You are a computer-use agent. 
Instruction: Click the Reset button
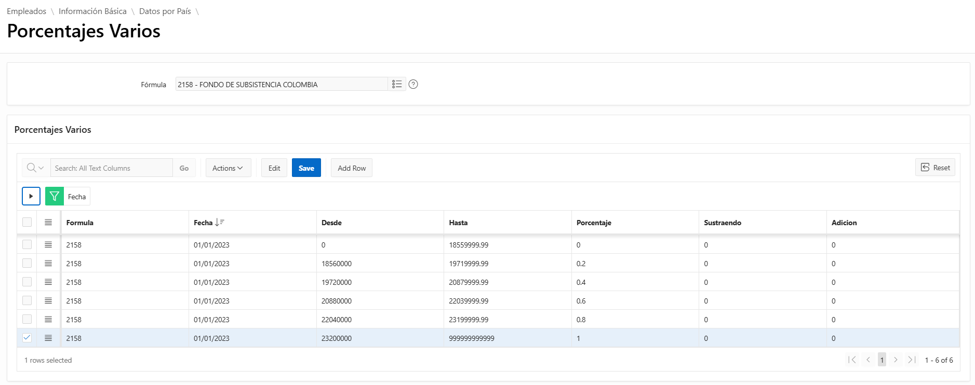[935, 167]
